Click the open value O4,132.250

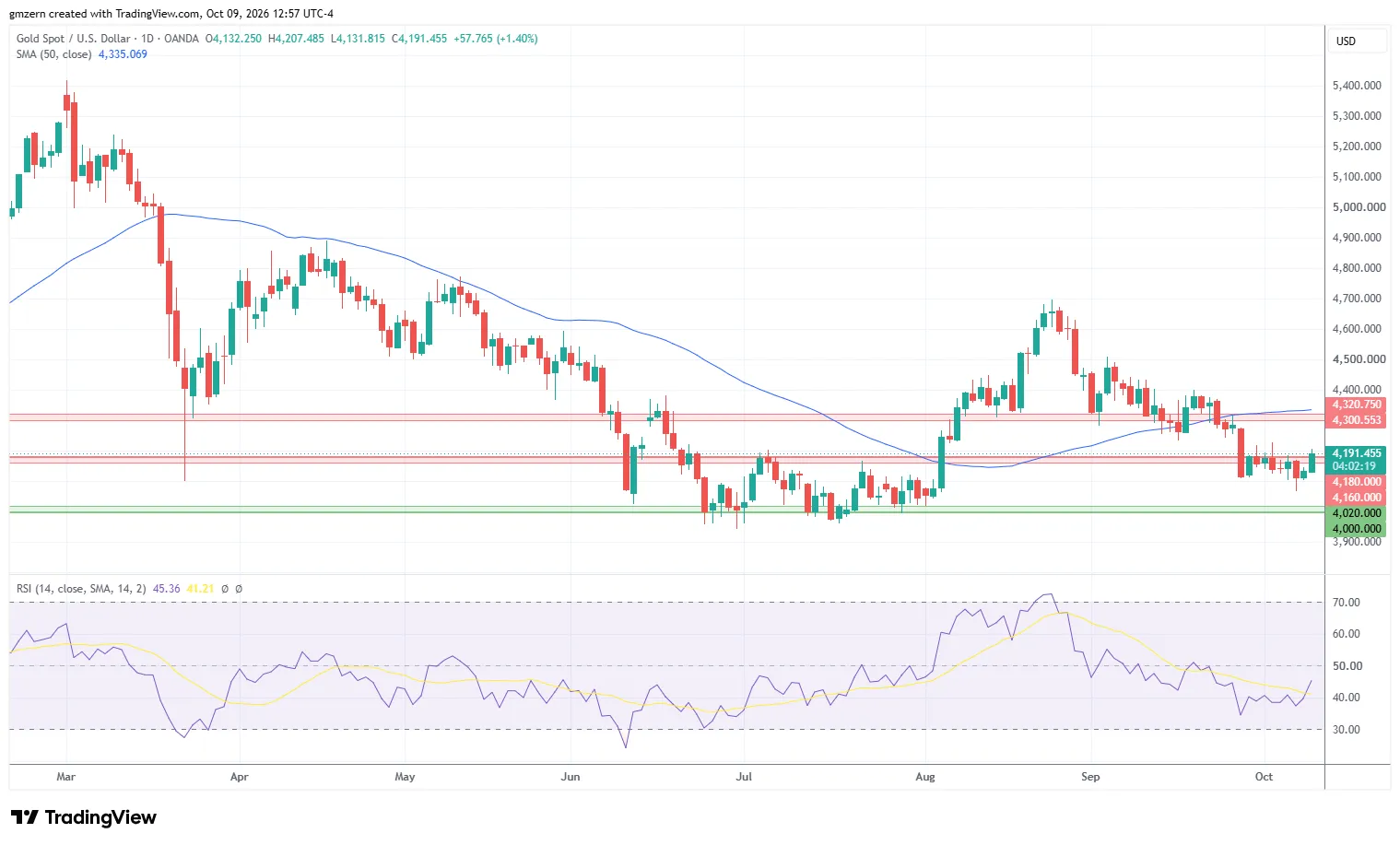233,39
